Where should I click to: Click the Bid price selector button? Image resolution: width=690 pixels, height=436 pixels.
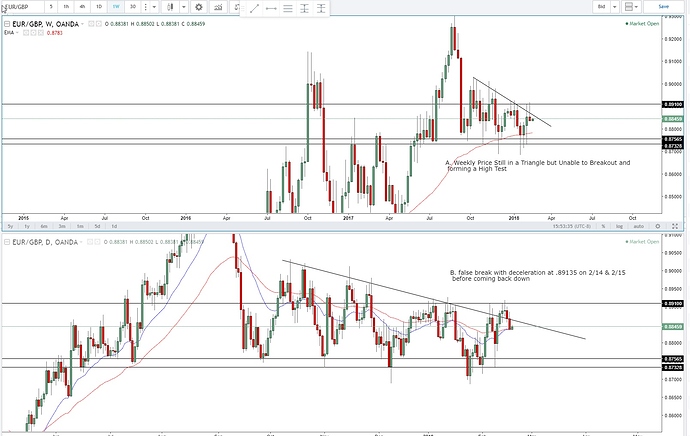602,7
